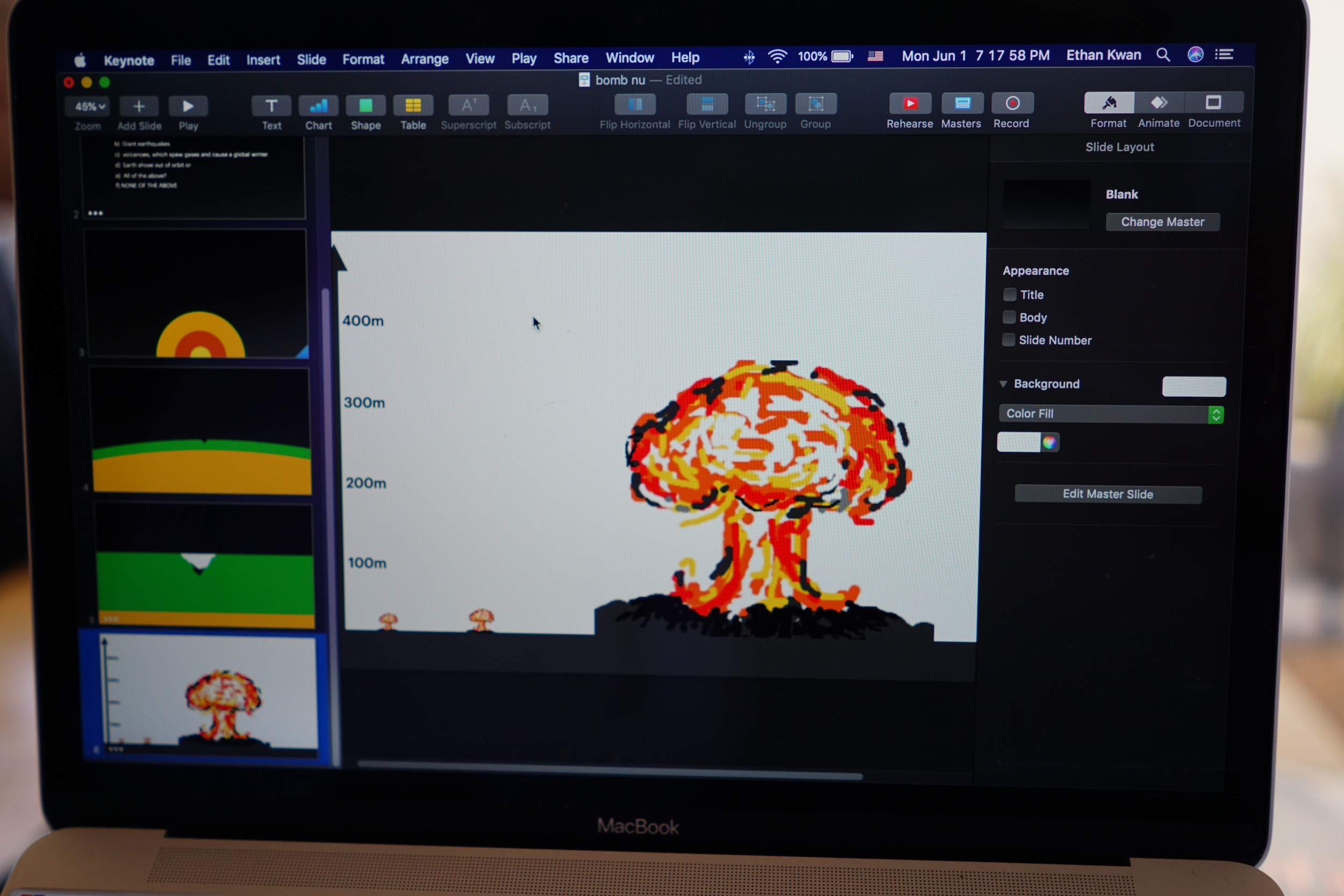This screenshot has width=1344, height=896.
Task: Open the Masters toolbar icon
Action: 962,103
